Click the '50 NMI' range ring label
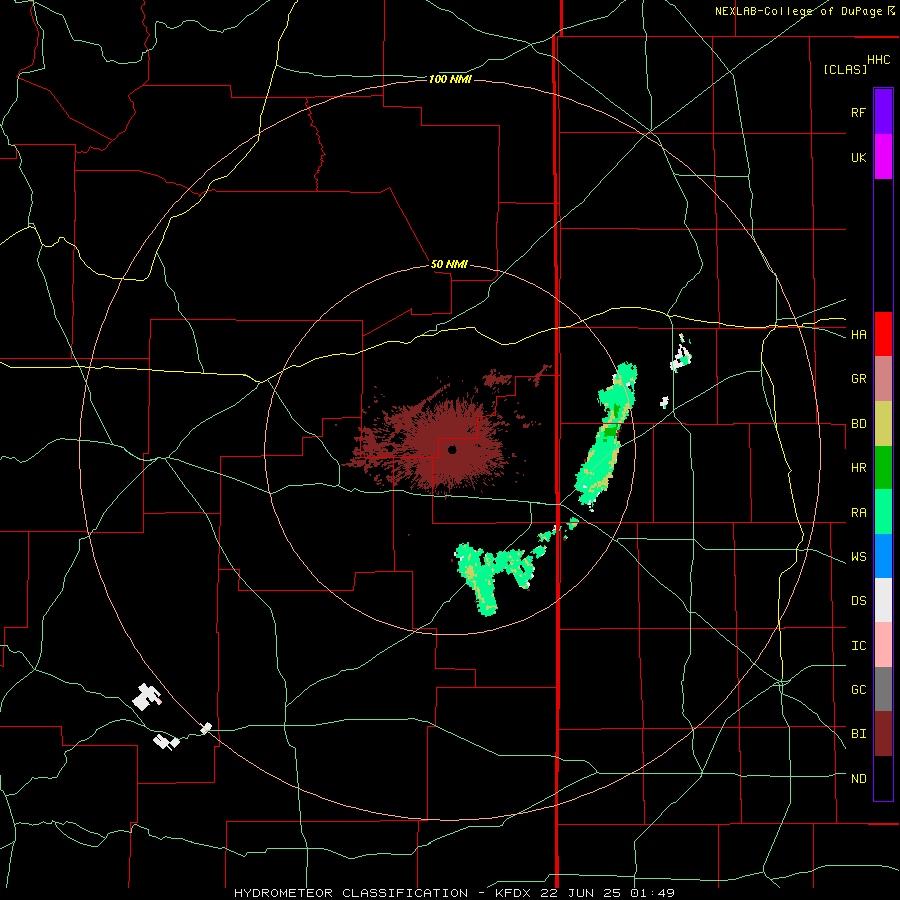The width and height of the screenshot is (900, 900). 449,264
